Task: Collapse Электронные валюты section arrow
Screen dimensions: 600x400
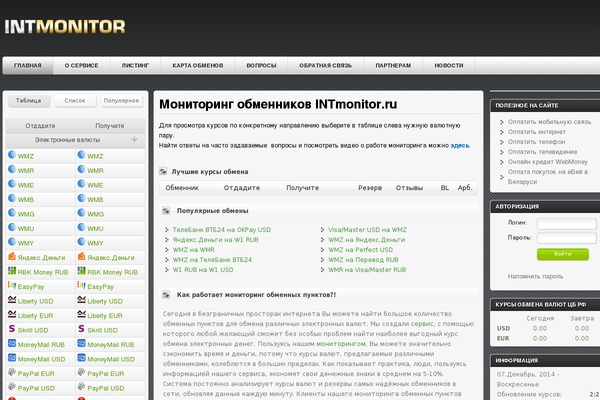Action: [134, 139]
